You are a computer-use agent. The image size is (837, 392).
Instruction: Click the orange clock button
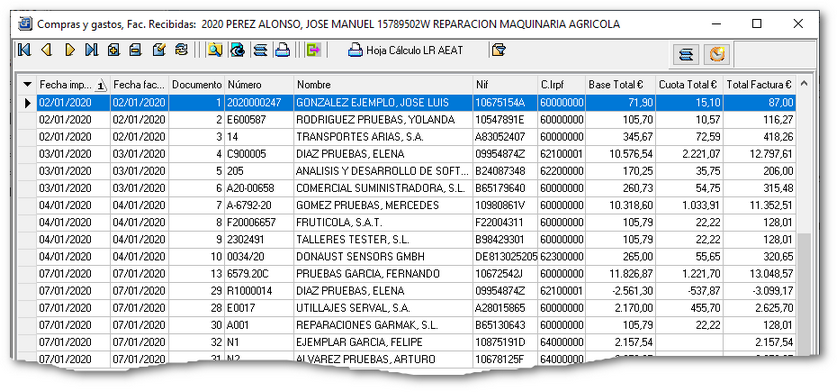point(717,54)
